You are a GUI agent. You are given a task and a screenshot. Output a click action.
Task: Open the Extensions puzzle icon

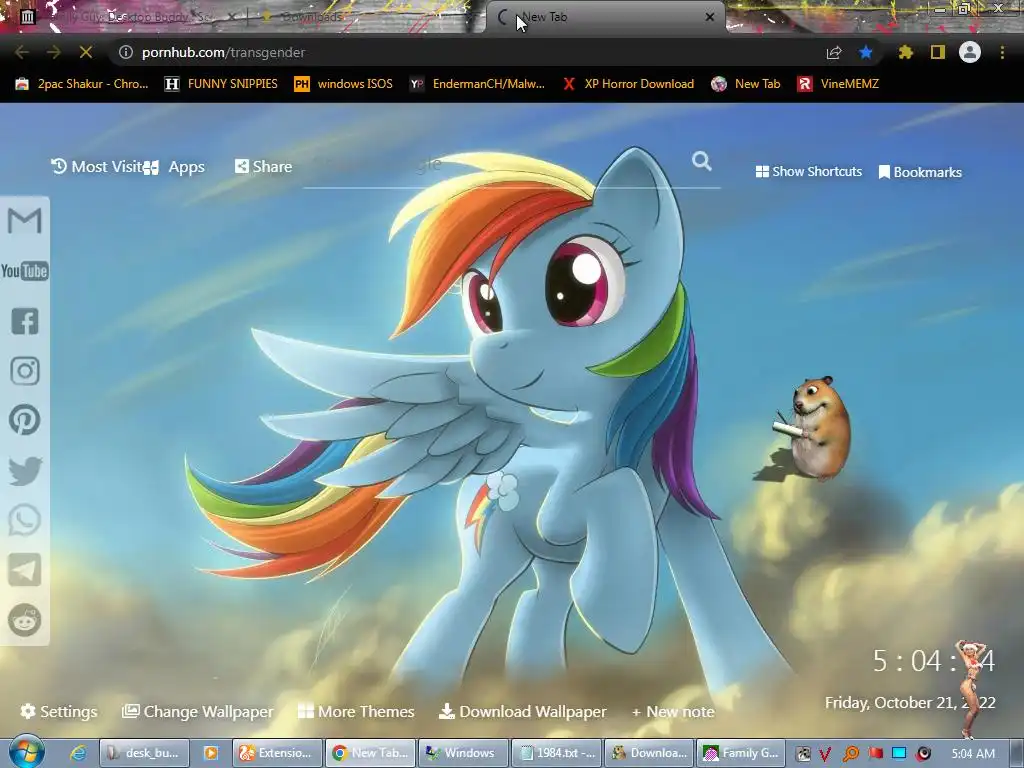point(906,52)
